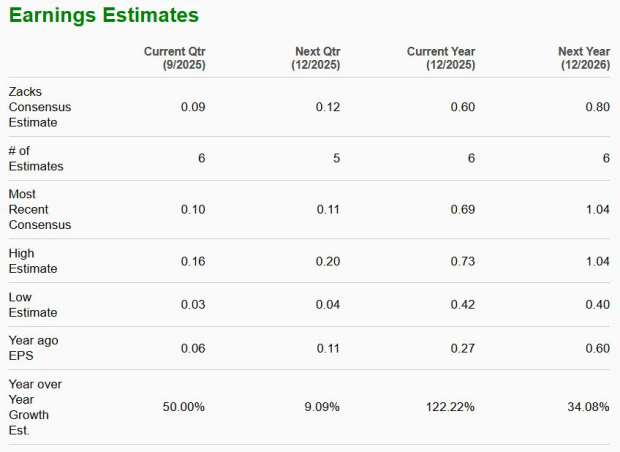Click the Year over Year Growth Est. label
The height and width of the screenshot is (452, 620).
coord(30,407)
